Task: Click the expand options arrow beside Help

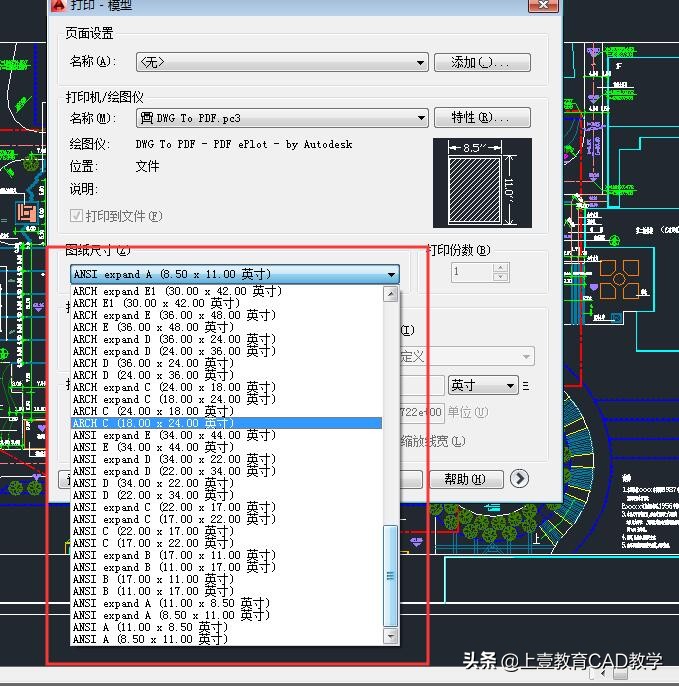Action: click(519, 479)
